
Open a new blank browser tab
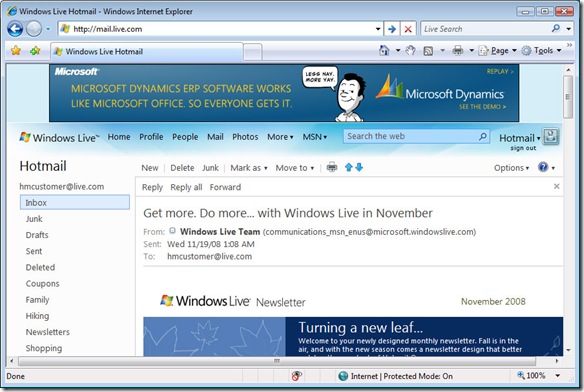click(253, 52)
